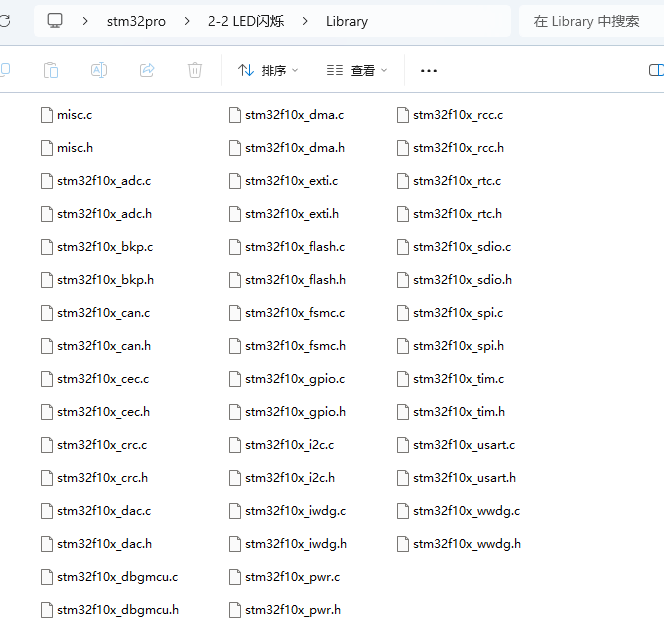
Task: Click the 在 Library 中搜索 search box
Action: point(591,21)
